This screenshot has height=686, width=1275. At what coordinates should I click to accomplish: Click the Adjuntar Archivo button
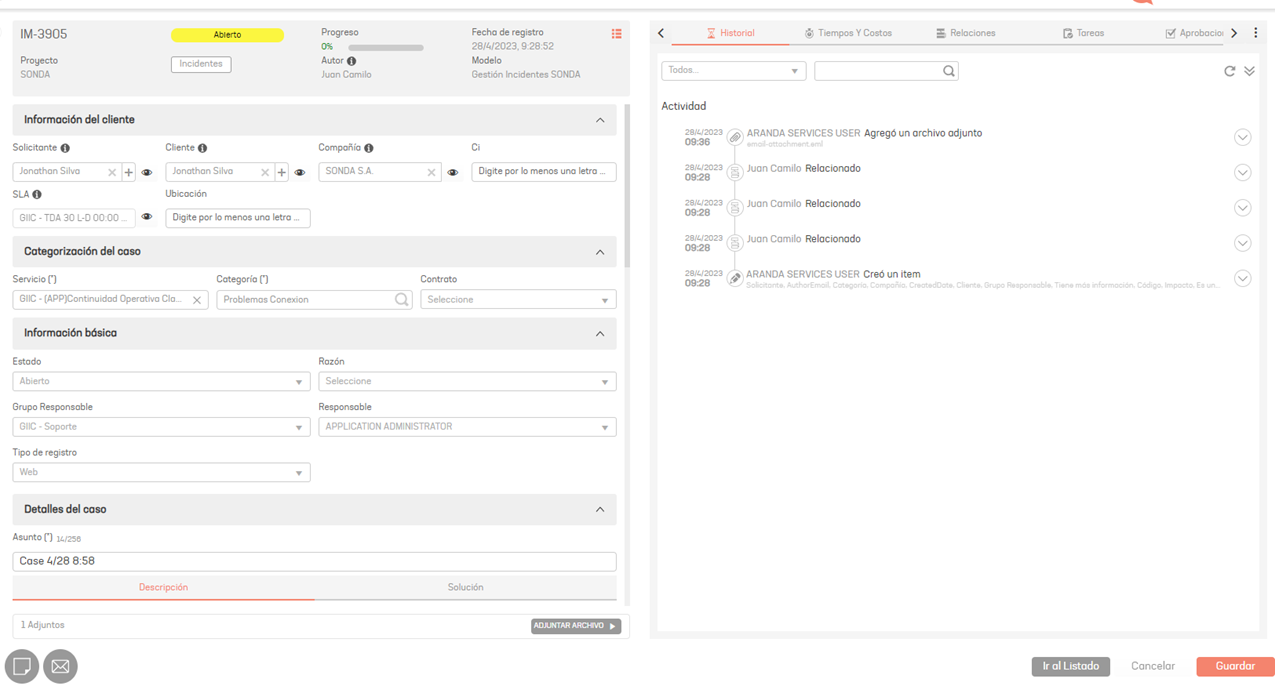[x=576, y=626]
